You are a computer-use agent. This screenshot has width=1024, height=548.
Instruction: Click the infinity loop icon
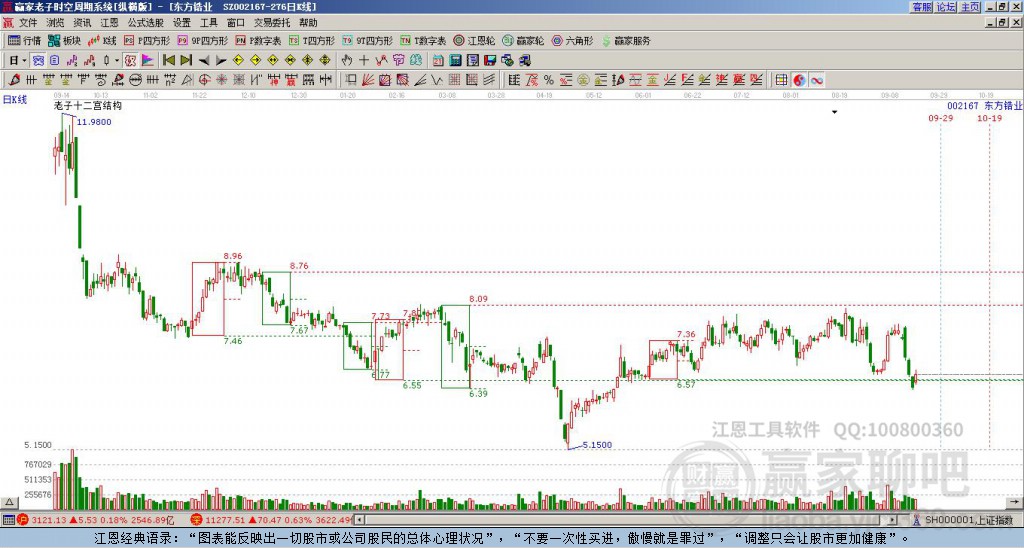(x=817, y=80)
